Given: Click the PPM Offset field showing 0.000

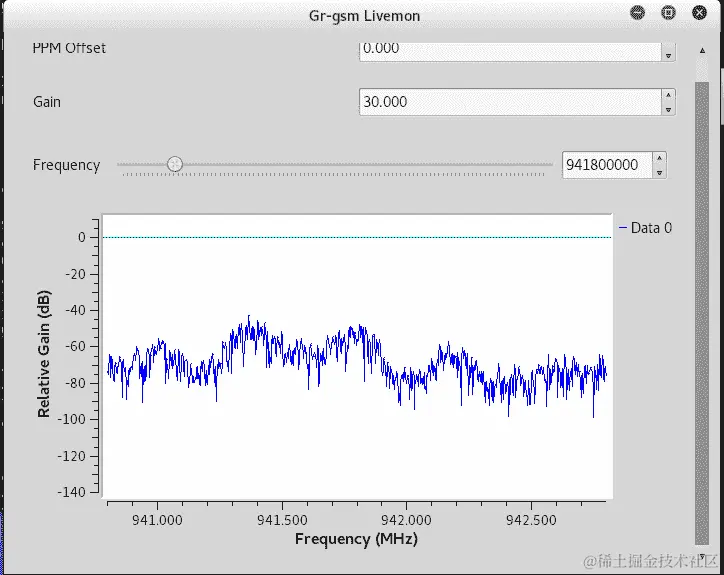Looking at the screenshot, I should (x=510, y=51).
